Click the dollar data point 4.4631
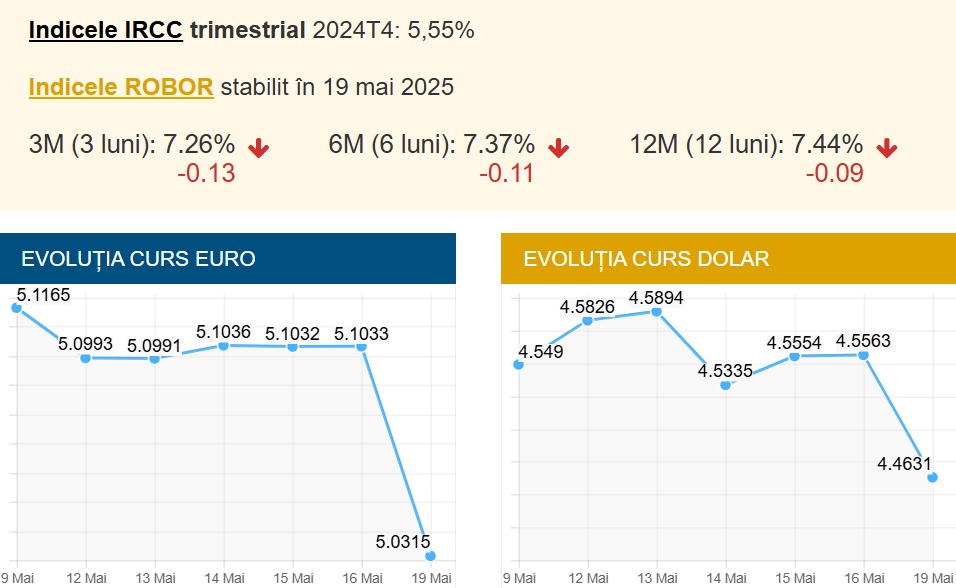Image resolution: width=956 pixels, height=588 pixels. [932, 478]
